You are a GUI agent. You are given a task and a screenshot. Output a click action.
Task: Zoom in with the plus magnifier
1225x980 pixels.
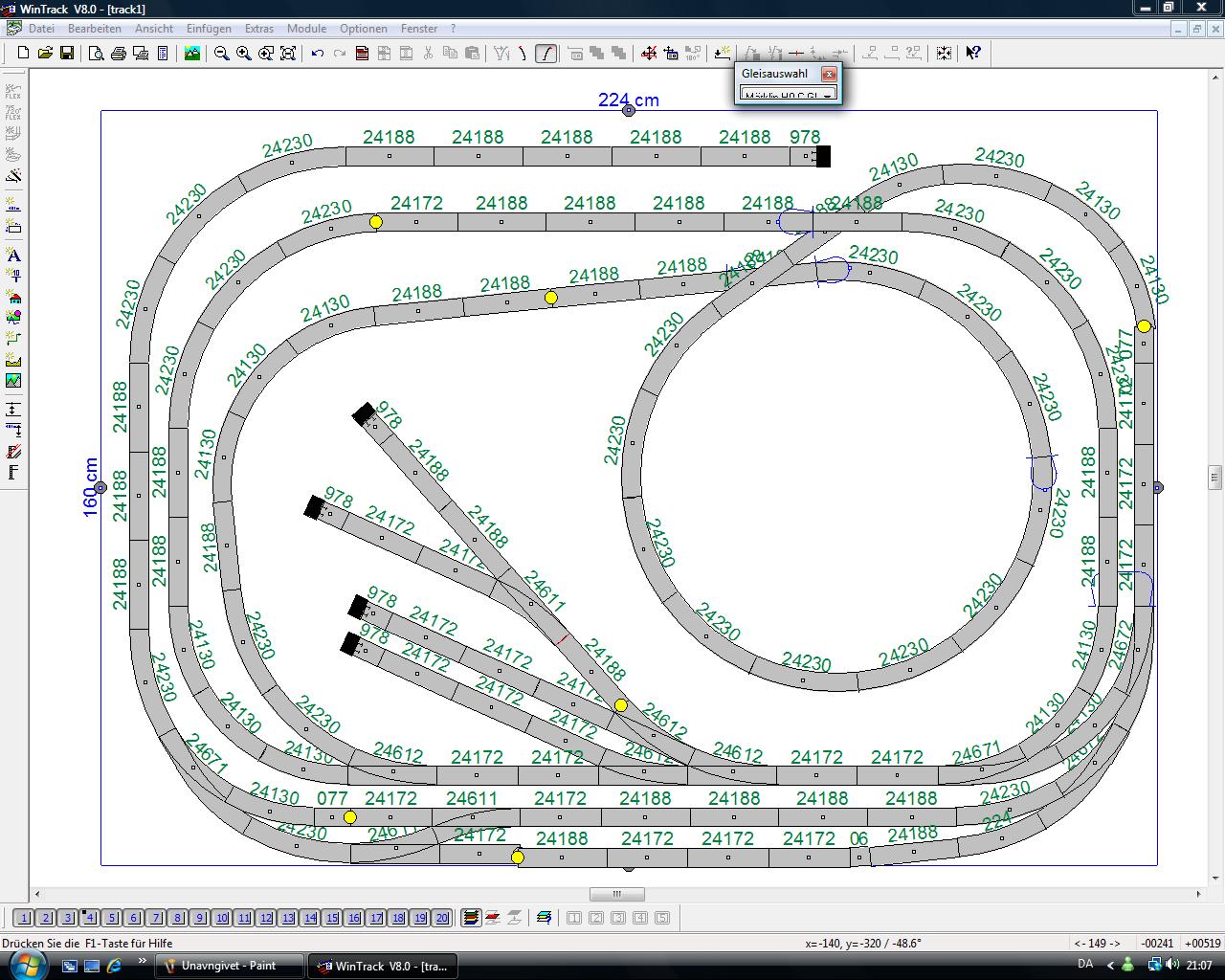click(244, 54)
